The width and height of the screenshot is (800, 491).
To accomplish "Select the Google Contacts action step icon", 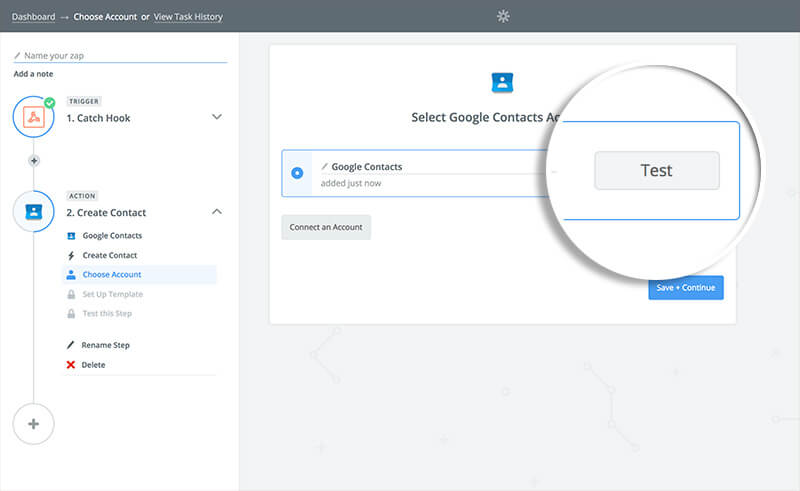I will click(34, 211).
